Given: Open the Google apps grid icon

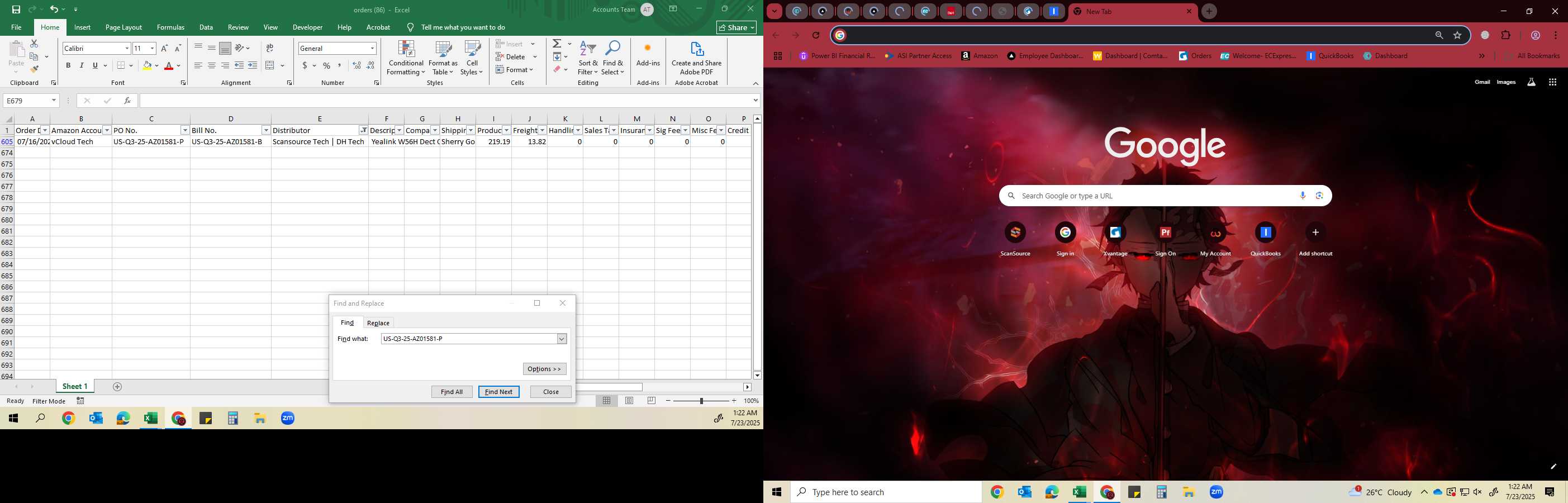Looking at the screenshot, I should [x=1552, y=82].
